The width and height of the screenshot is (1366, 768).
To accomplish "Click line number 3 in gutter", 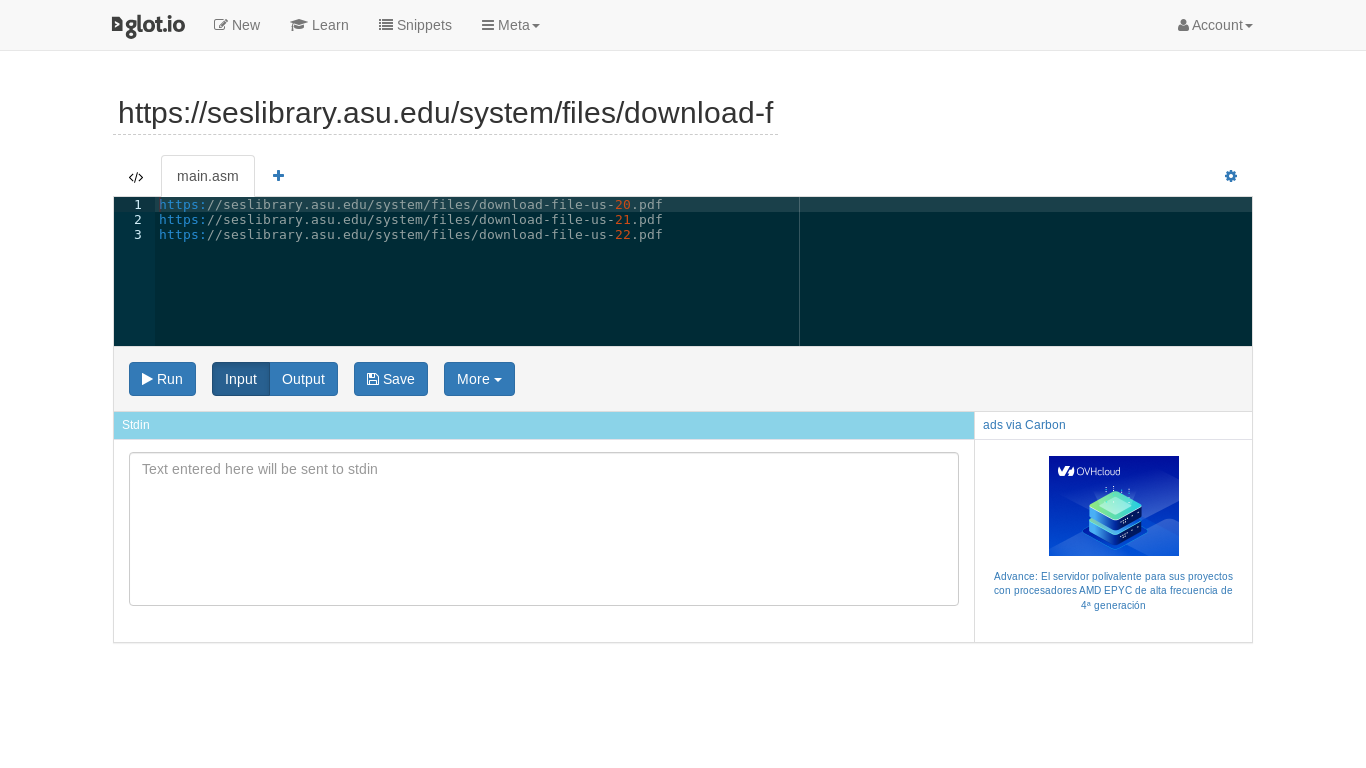I will click(x=138, y=235).
